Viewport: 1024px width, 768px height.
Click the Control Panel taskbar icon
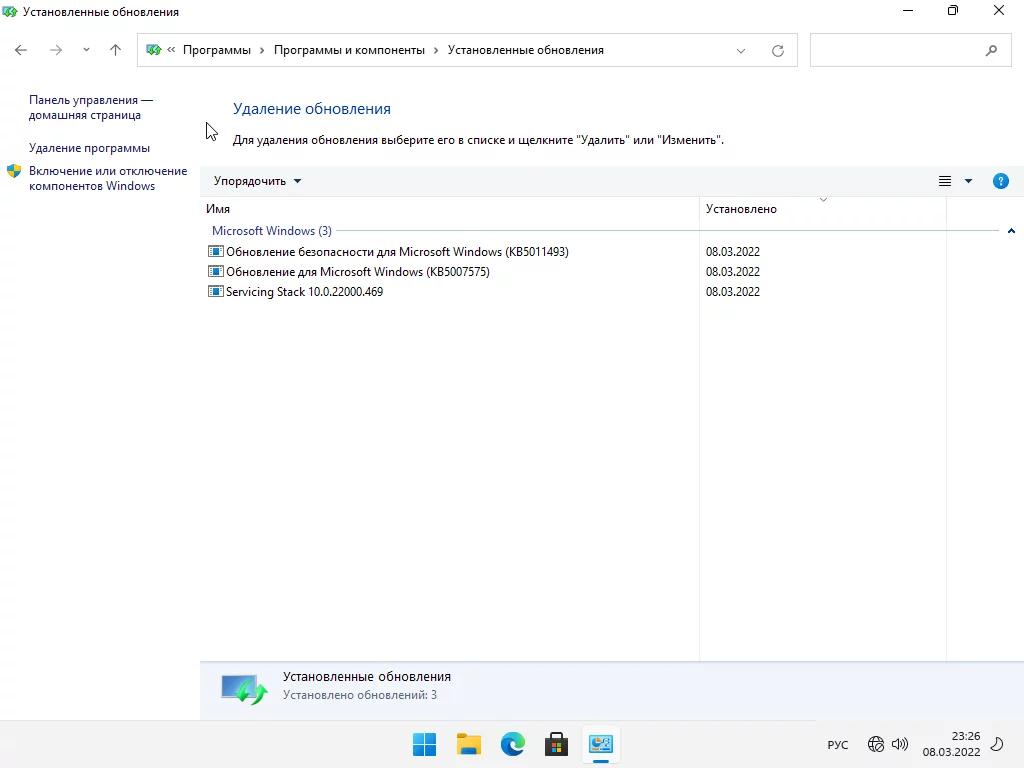(x=601, y=744)
